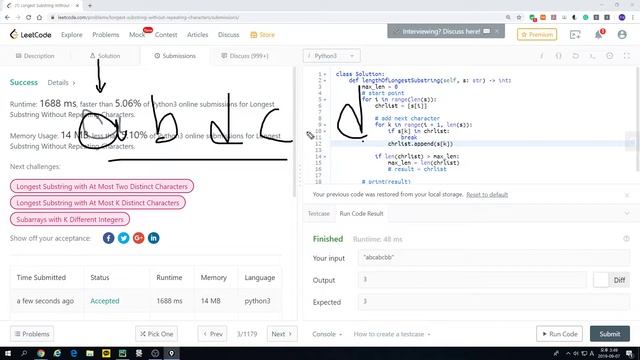Open File Explorer from the taskbar

[x=90, y=353]
